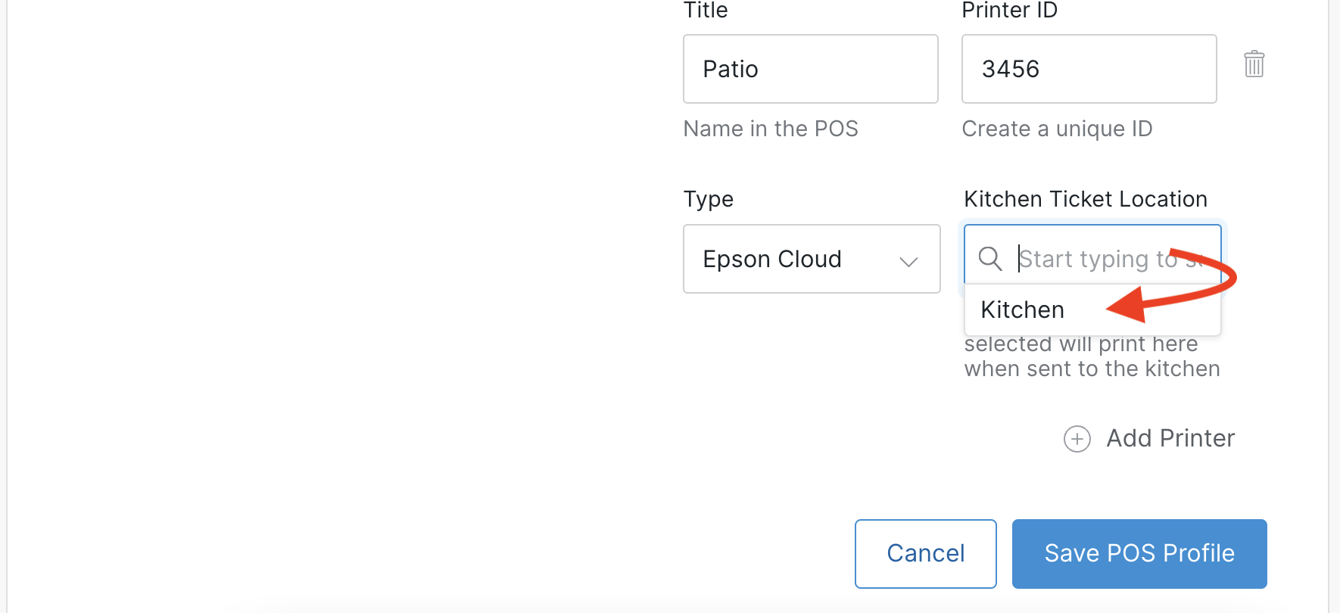Click the plus circle icon beside Add Printer
The width and height of the screenshot is (1340, 613).
click(1077, 439)
